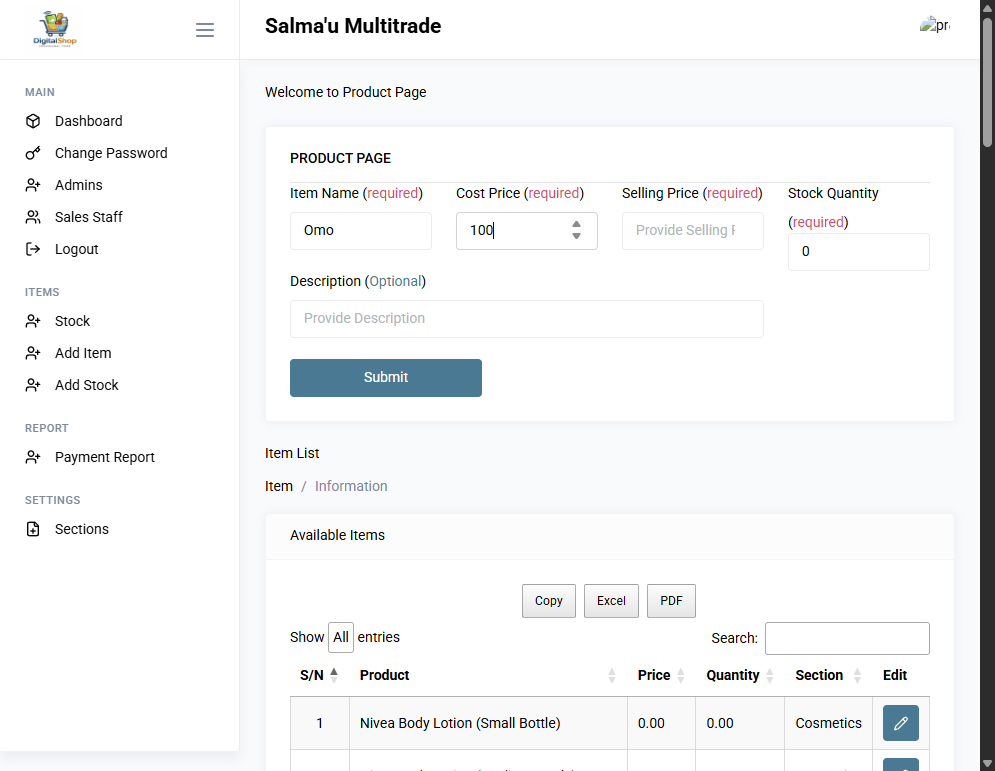Increase Cost Price with stepper arrows
The image size is (995, 771).
pos(576,225)
